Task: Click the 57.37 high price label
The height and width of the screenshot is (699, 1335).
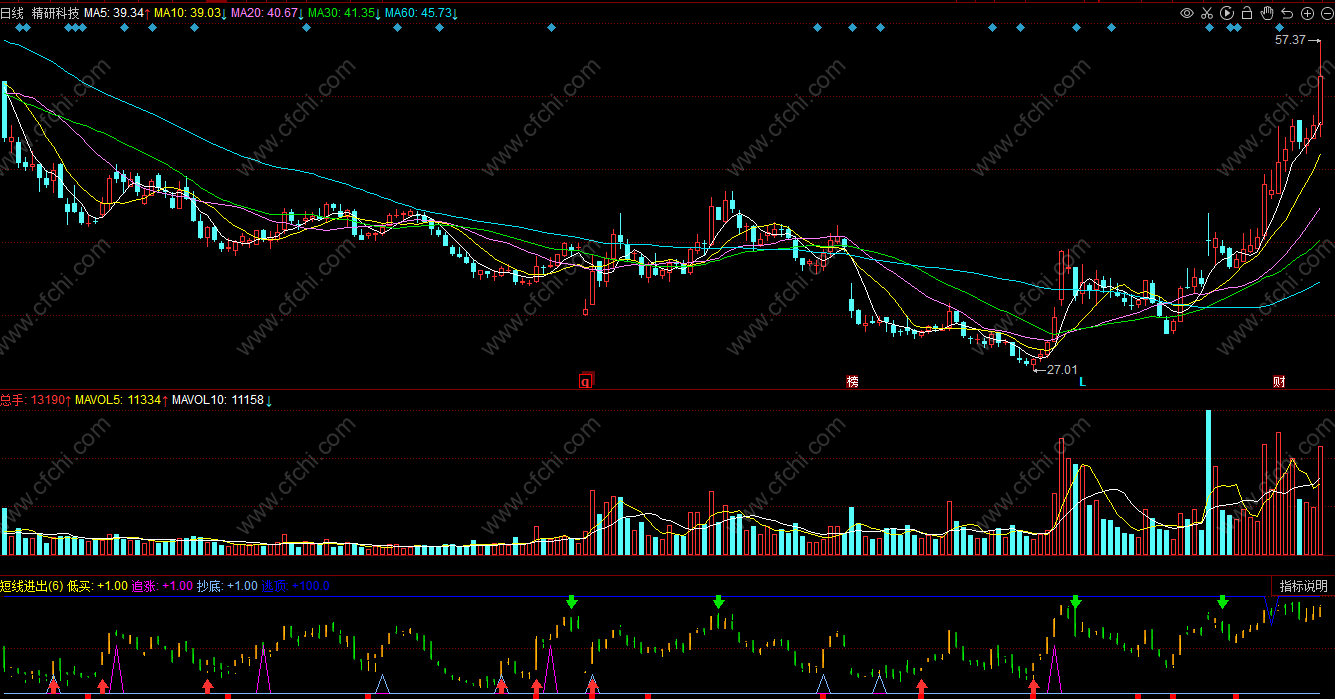Action: point(1291,40)
